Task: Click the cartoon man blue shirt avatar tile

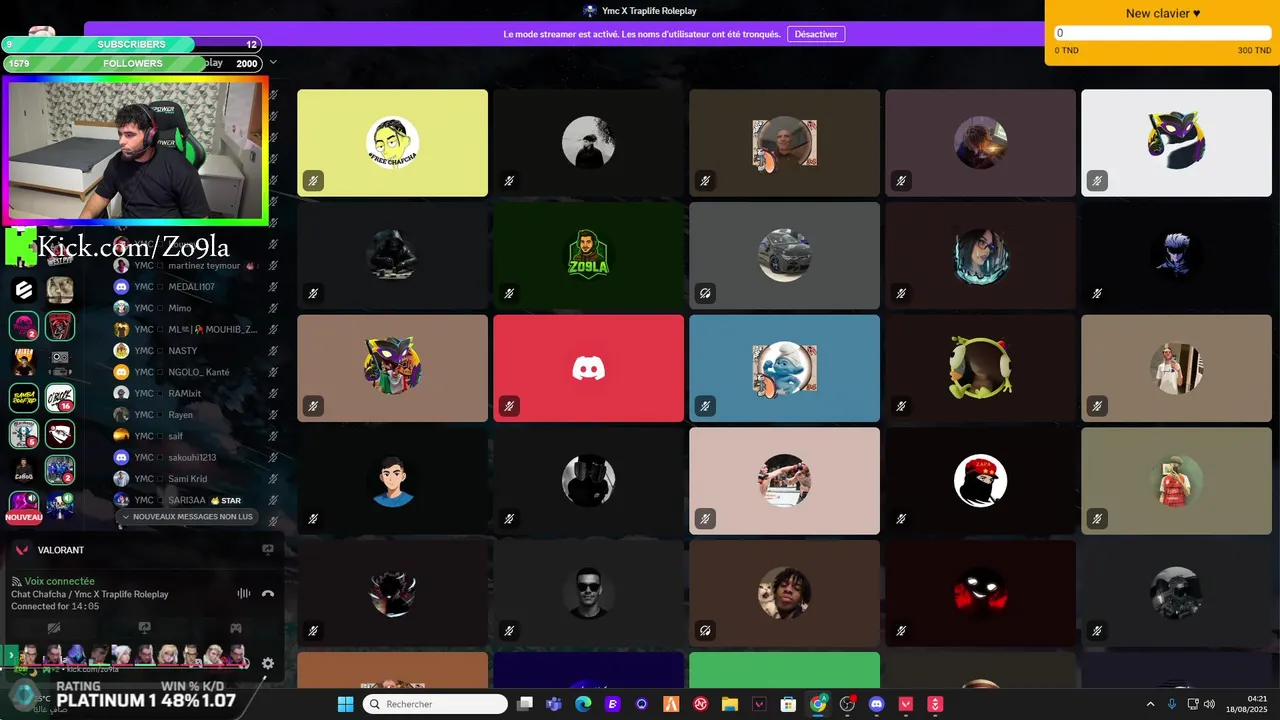Action: [x=392, y=481]
